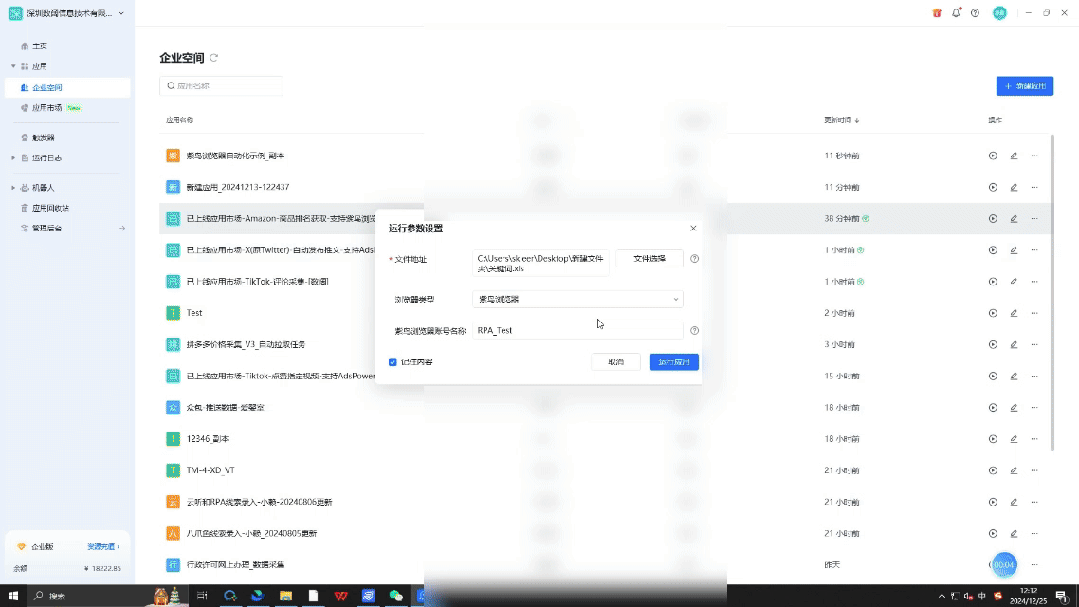
Task: Select 企业空间 in the sidebar
Action: [49, 89]
